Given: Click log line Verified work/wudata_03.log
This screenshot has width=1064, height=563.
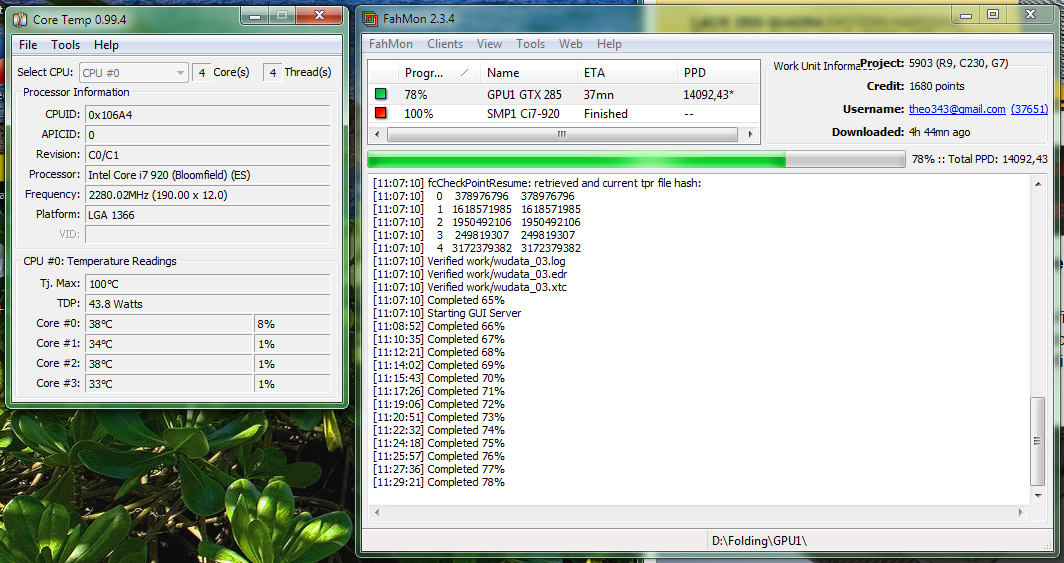Looking at the screenshot, I should pyautogui.click(x=469, y=261).
